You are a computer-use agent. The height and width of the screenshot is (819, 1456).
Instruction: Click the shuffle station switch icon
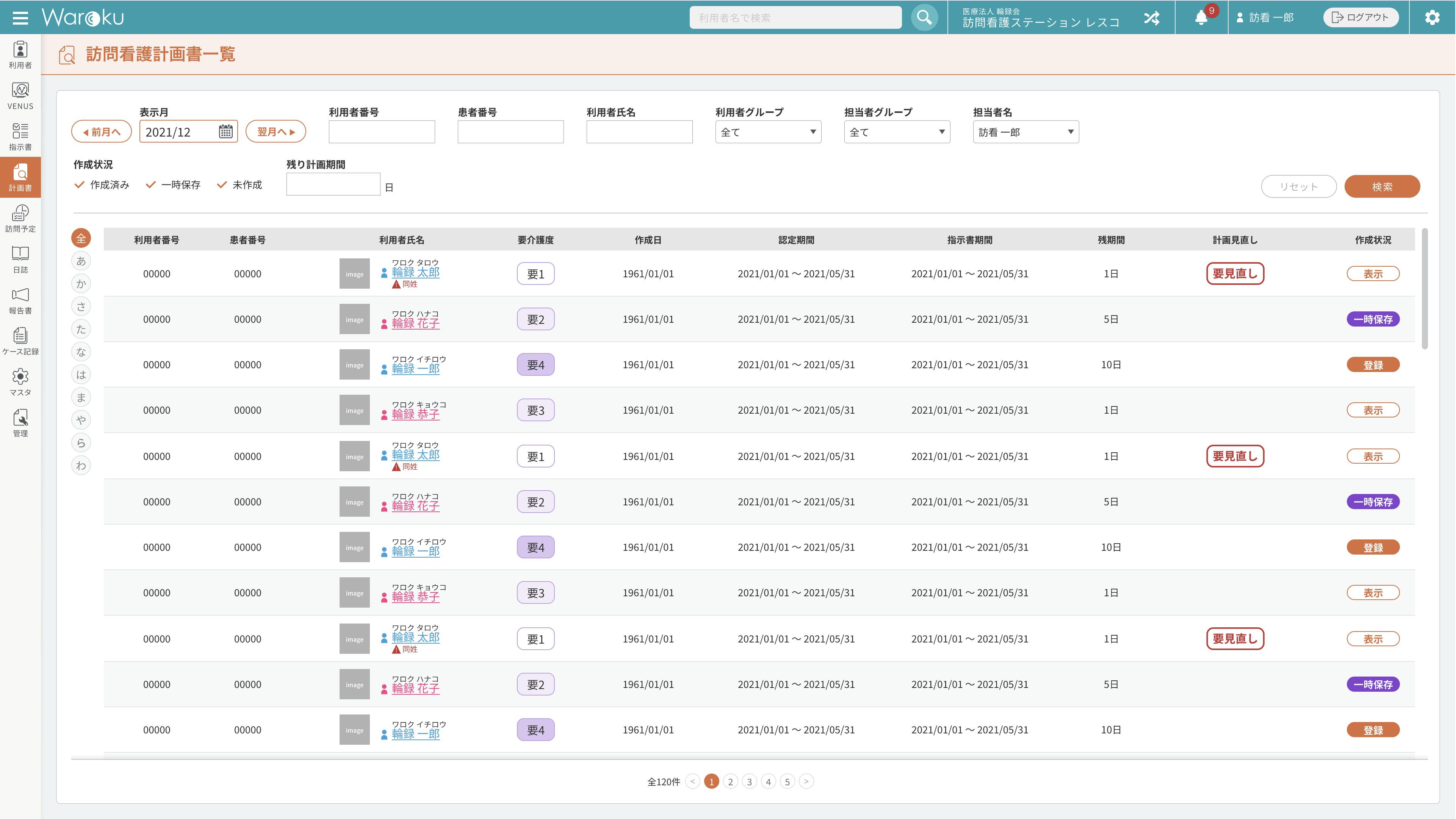pyautogui.click(x=1151, y=18)
